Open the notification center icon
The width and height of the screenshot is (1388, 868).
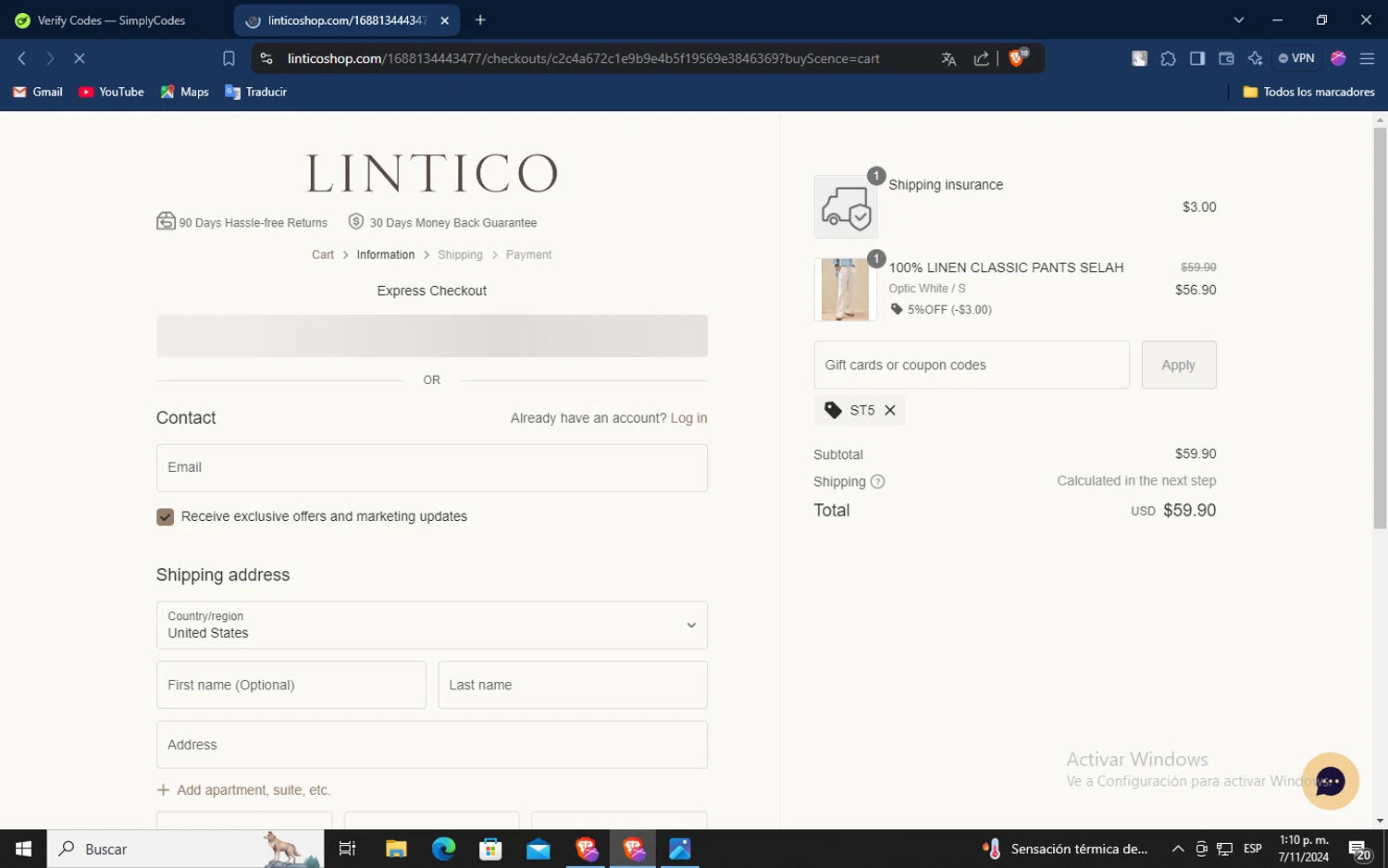click(x=1358, y=849)
